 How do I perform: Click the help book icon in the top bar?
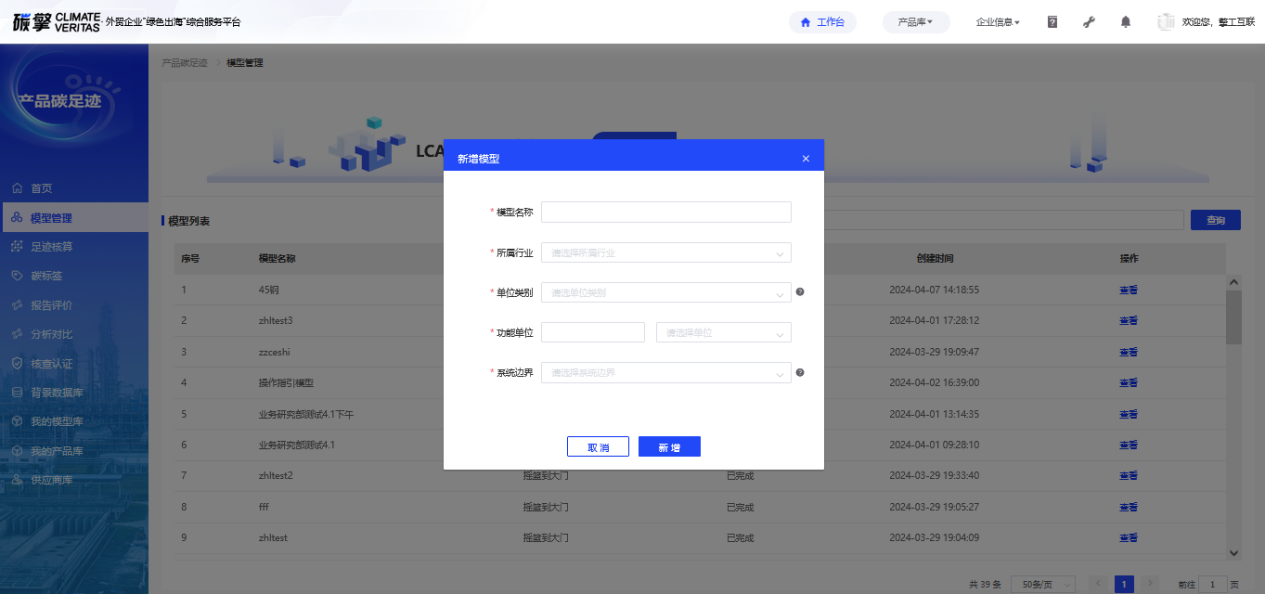[x=1052, y=22]
